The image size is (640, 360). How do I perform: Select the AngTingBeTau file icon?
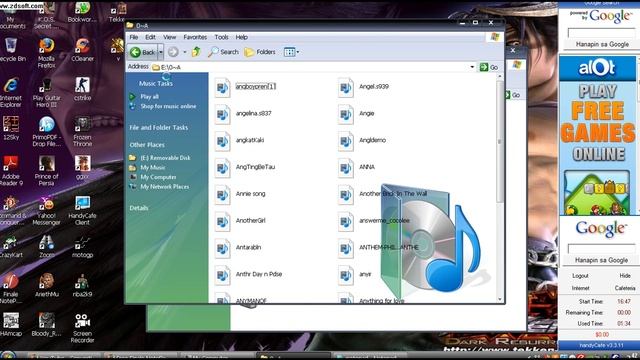(222, 168)
